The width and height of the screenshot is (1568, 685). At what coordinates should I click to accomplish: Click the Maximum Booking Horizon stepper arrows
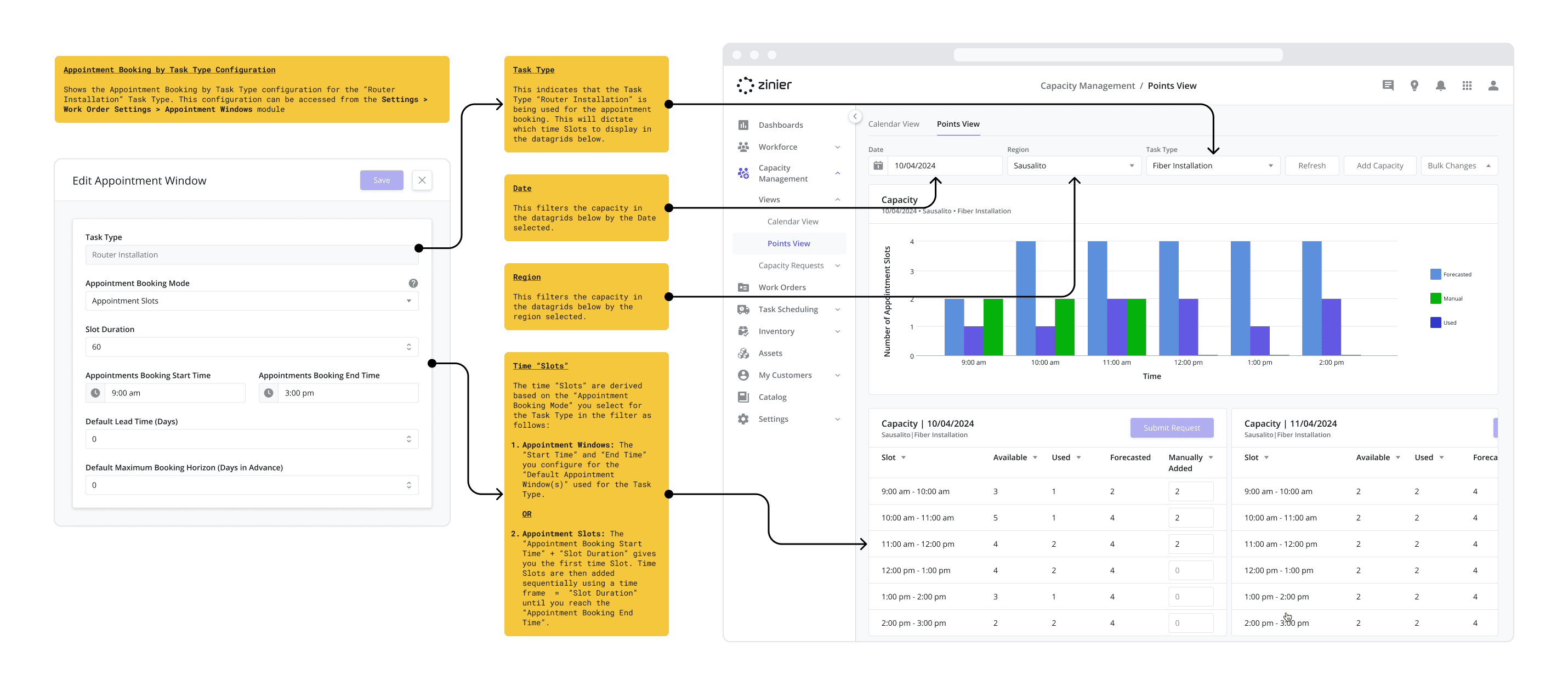(x=408, y=485)
